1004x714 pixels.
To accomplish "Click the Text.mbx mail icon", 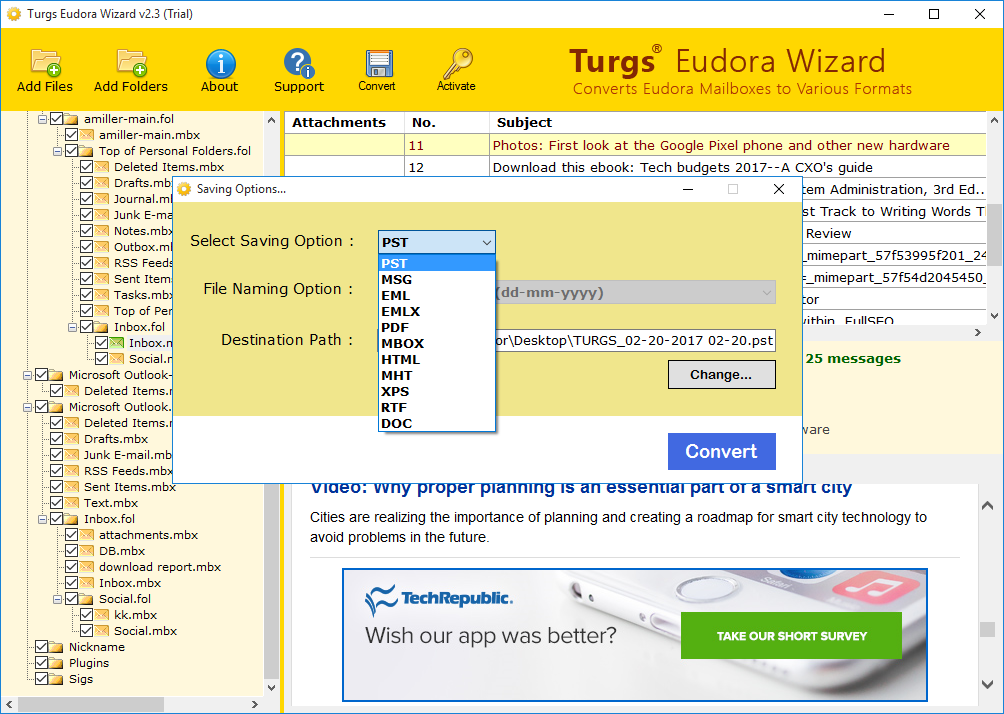I will click(71, 503).
